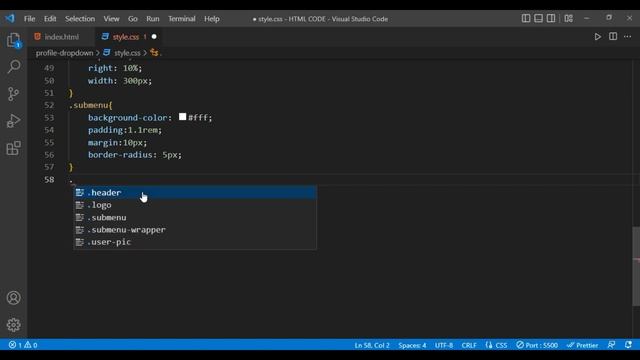Open the notifications bell icon

pos(628,345)
